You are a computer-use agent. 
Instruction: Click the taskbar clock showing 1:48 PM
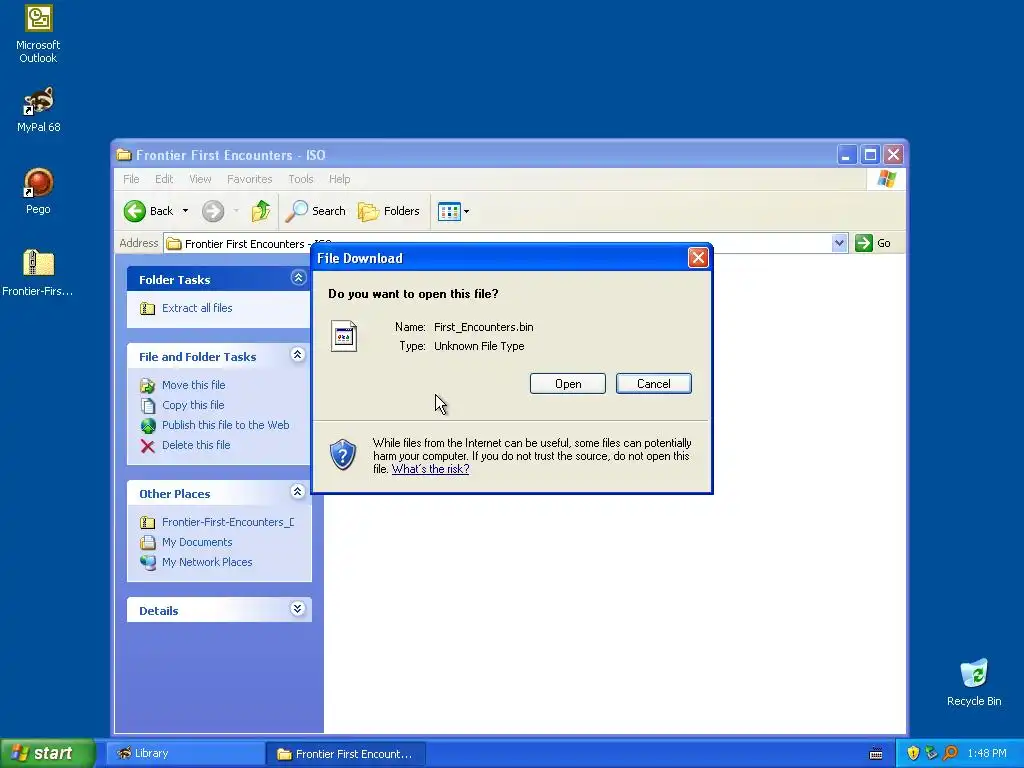click(x=987, y=753)
